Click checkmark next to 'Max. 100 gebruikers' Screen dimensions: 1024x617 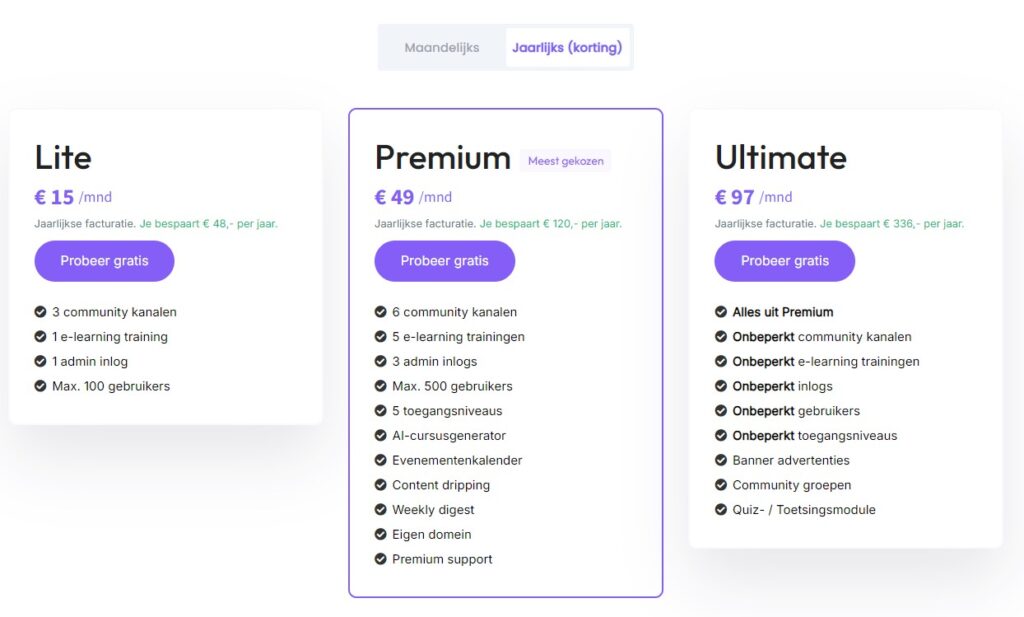point(41,386)
